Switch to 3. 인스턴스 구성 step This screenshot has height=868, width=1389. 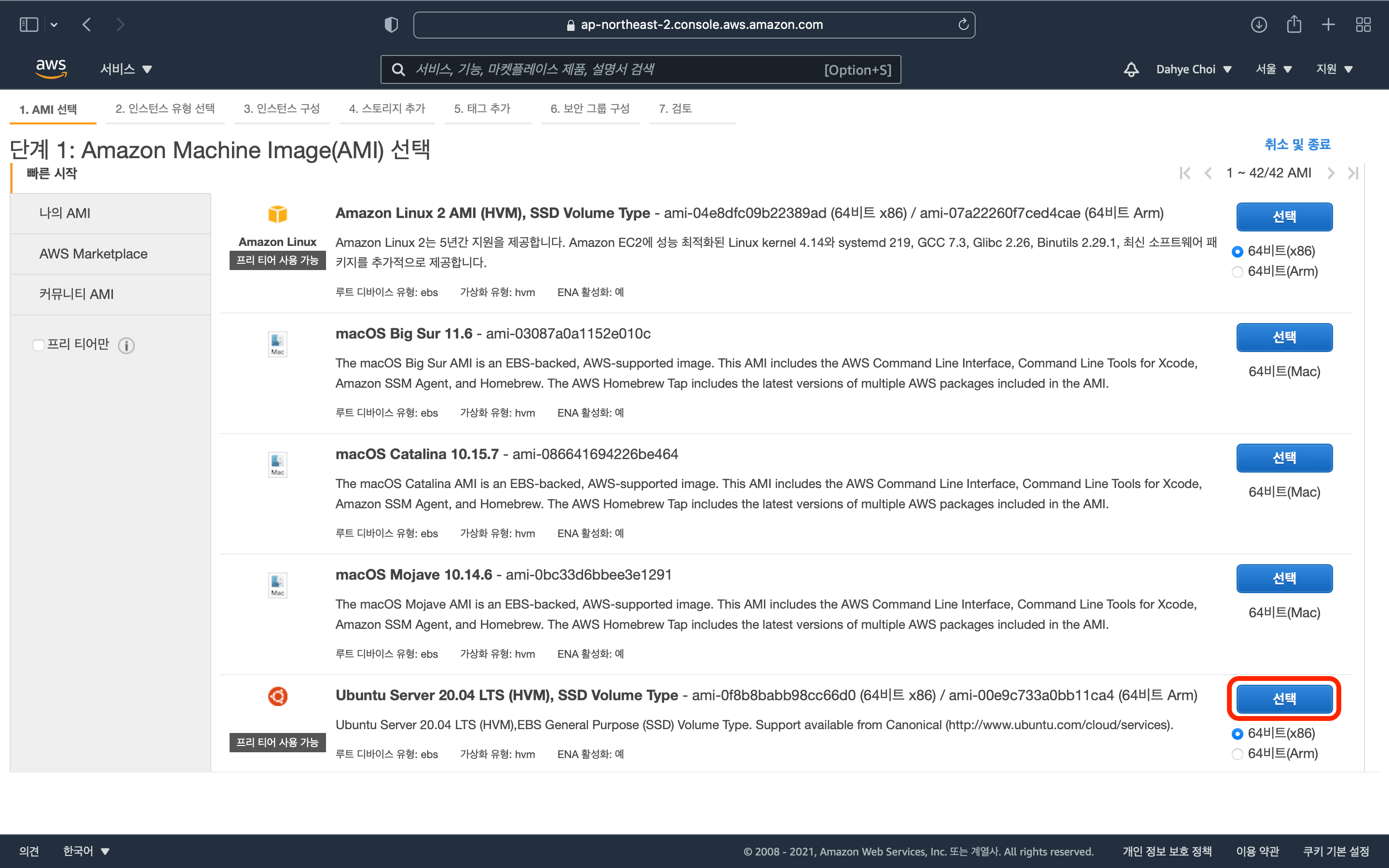tap(281, 108)
